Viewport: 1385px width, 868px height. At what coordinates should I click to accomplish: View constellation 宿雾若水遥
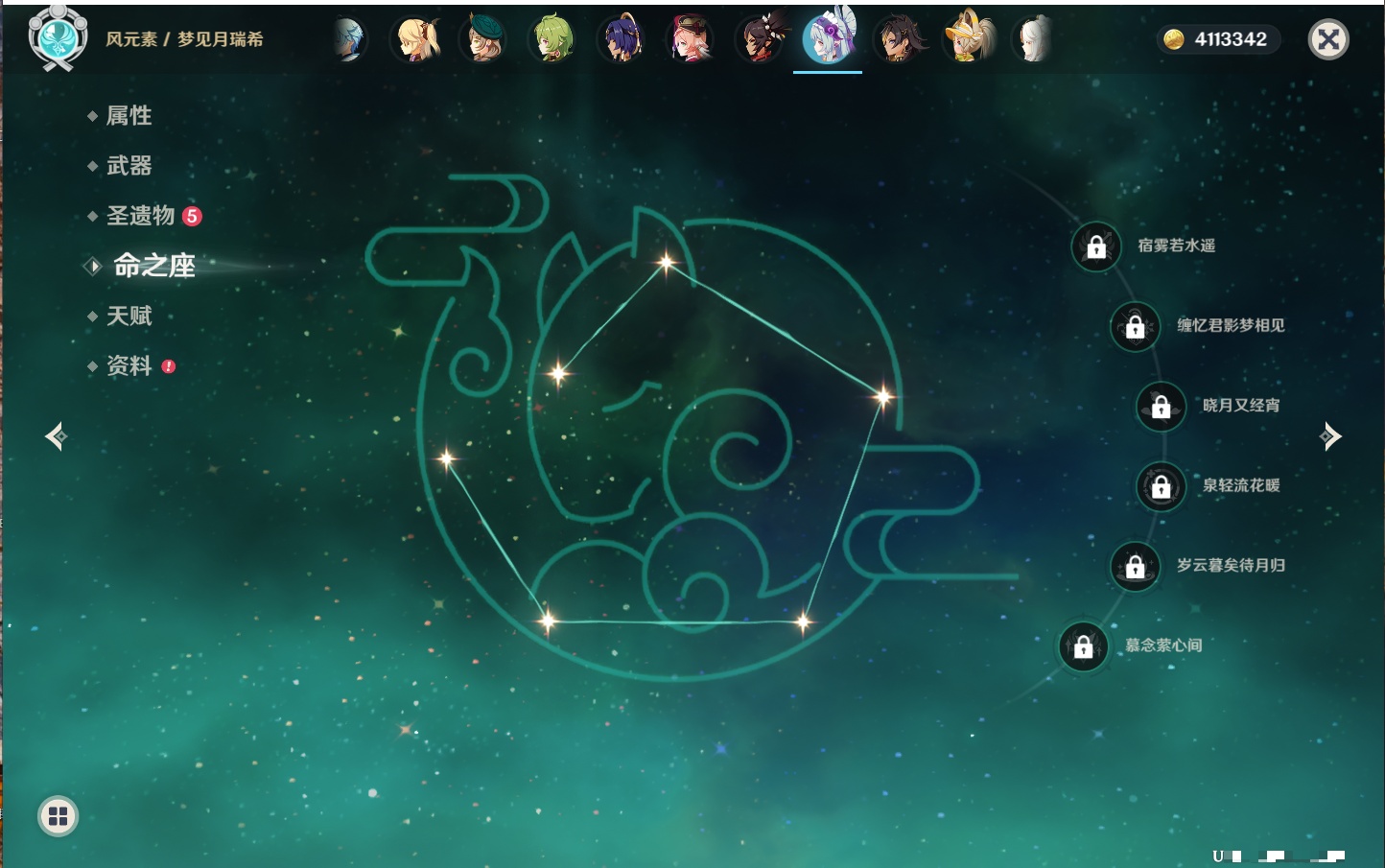pos(1177,246)
